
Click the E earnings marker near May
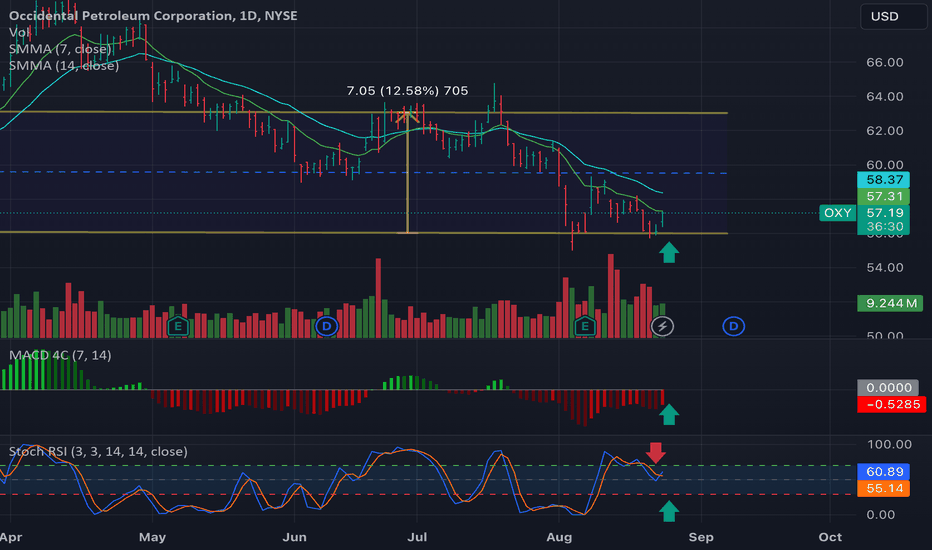click(178, 326)
